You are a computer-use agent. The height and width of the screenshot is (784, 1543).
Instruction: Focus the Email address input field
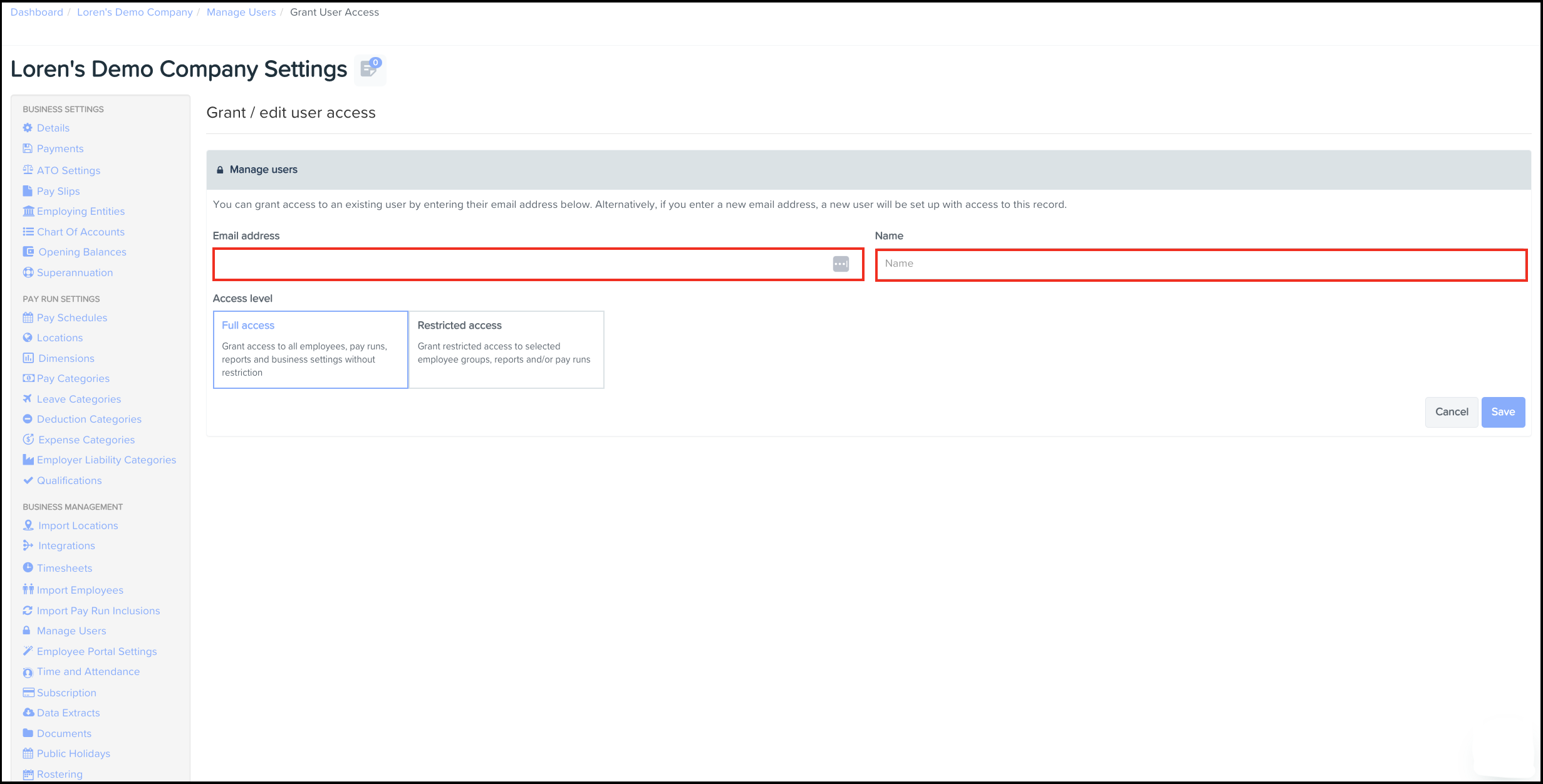pyautogui.click(x=538, y=264)
